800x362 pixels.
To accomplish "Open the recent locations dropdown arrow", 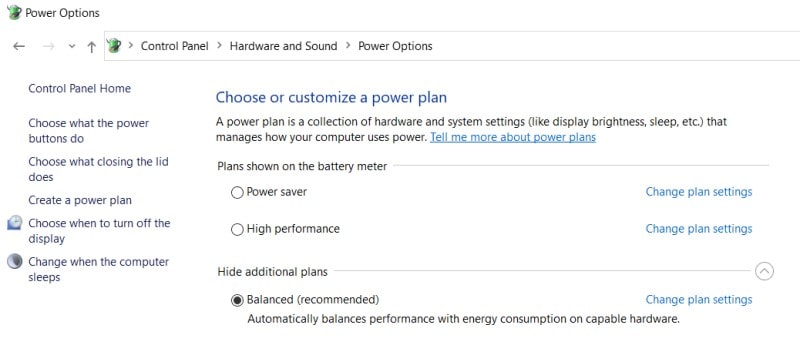I will pos(72,46).
